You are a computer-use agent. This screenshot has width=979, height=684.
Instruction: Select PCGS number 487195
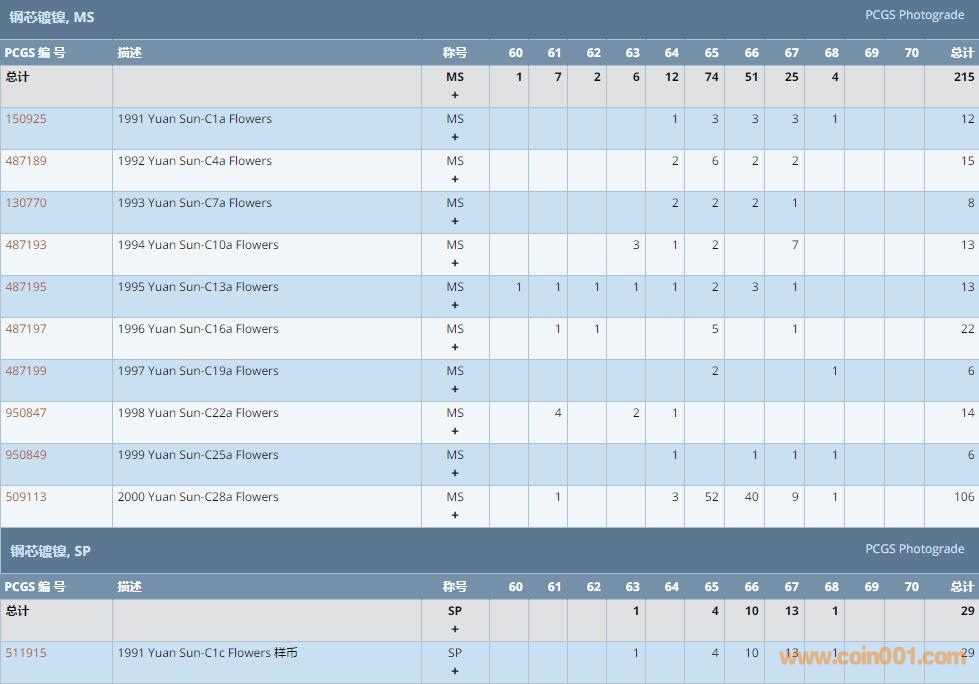26,287
